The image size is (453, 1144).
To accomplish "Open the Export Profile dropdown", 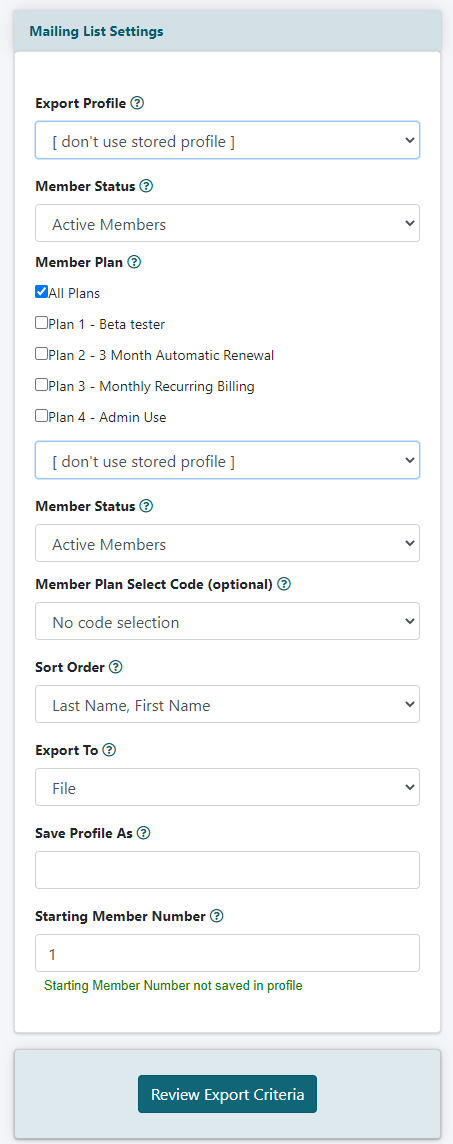I will 228,140.
